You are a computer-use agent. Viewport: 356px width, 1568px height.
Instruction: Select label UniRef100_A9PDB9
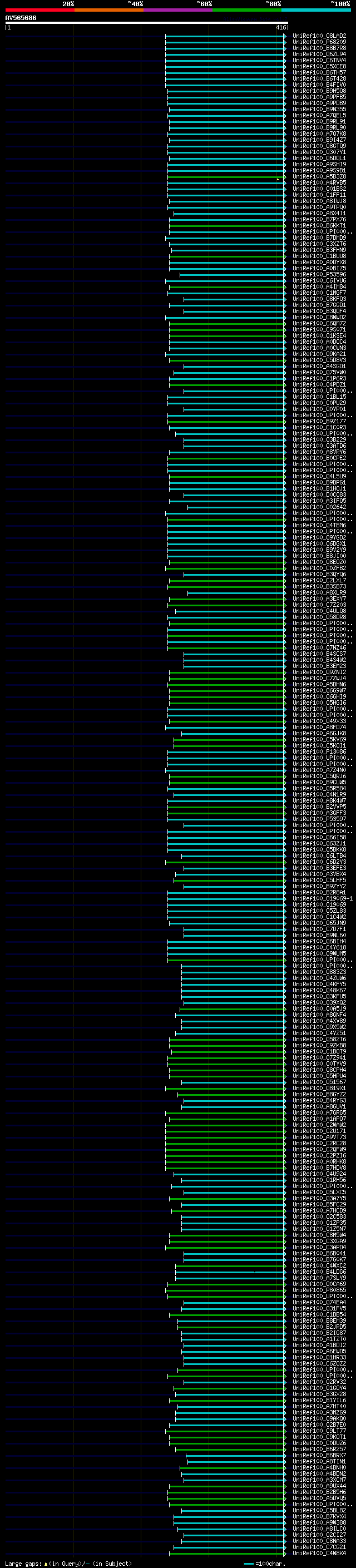(319, 103)
